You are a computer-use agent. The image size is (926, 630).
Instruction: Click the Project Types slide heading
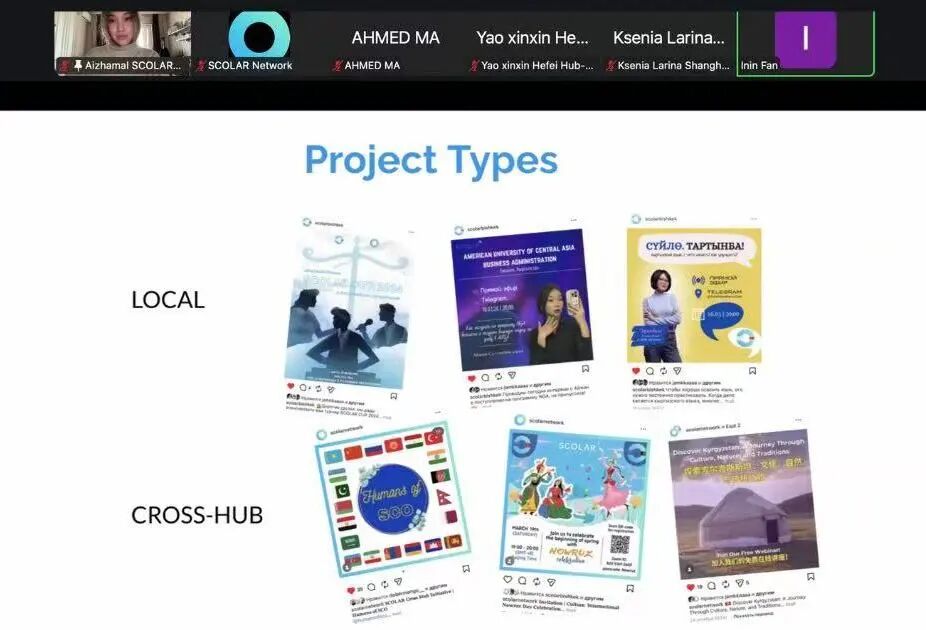point(431,160)
